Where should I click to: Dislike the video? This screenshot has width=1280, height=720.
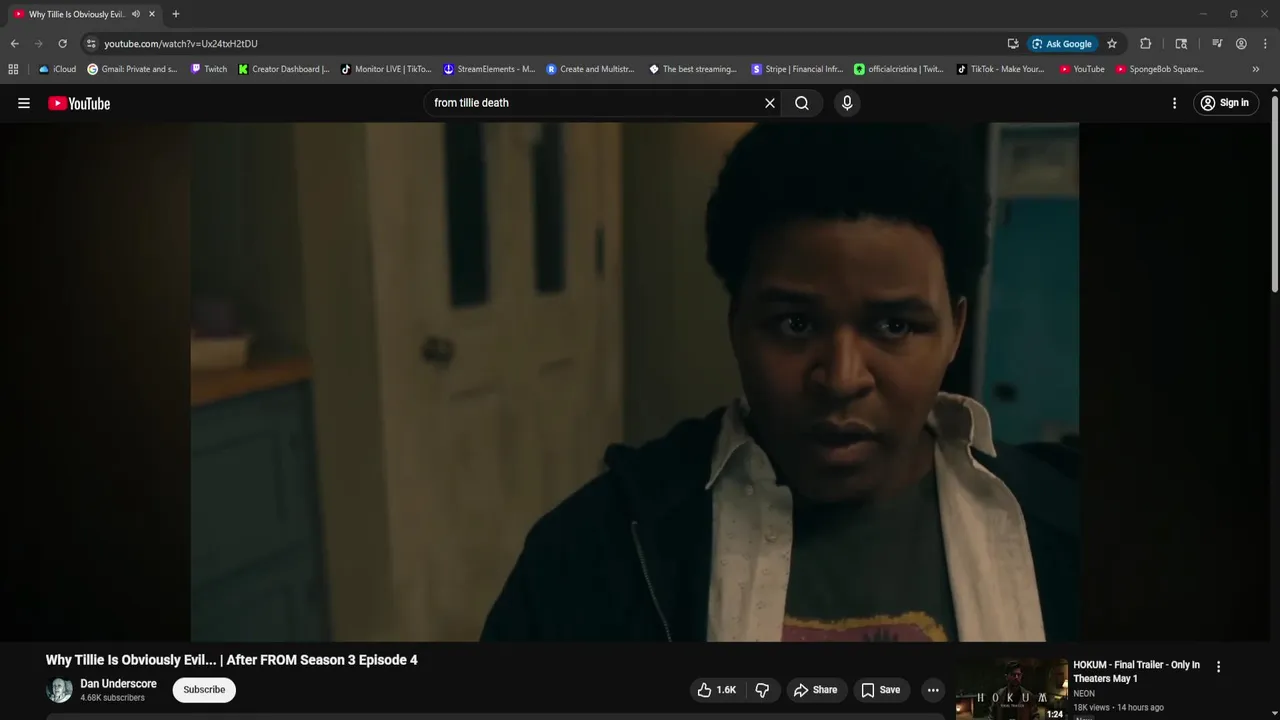click(762, 690)
